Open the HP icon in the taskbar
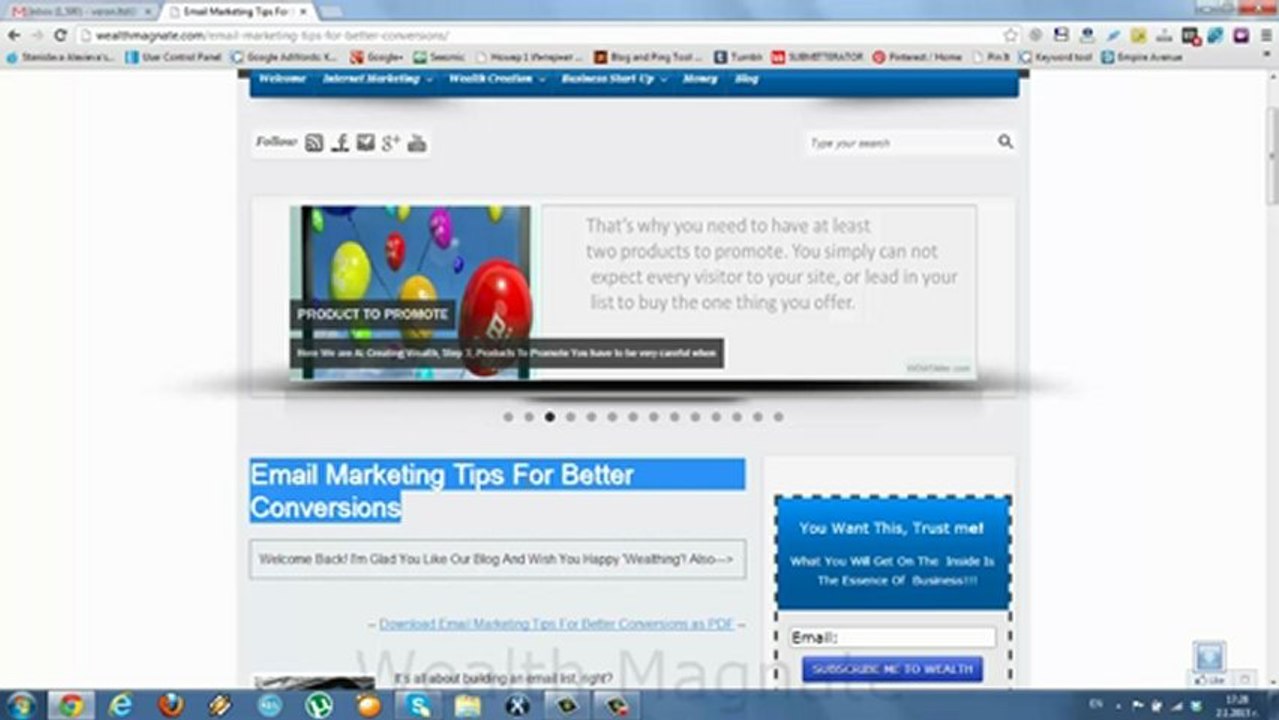This screenshot has height=720, width=1279. (x=270, y=705)
